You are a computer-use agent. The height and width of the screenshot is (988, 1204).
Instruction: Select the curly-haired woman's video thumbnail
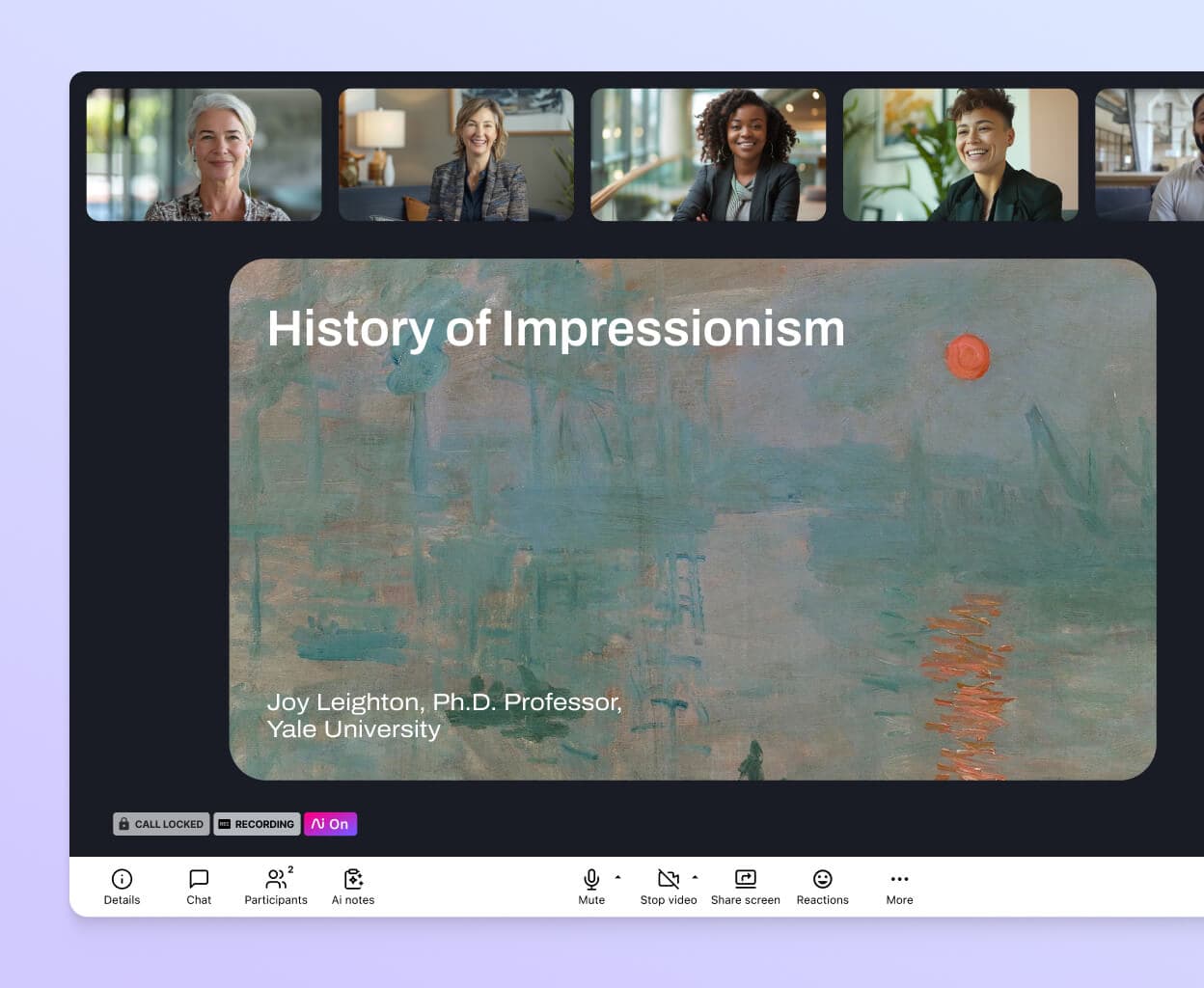coord(708,154)
